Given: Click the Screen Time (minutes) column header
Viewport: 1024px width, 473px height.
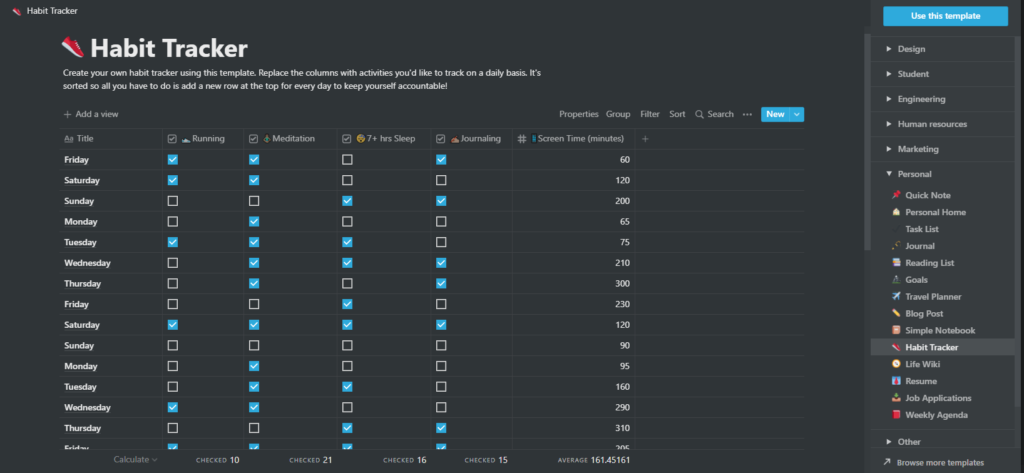Looking at the screenshot, I should (x=580, y=139).
